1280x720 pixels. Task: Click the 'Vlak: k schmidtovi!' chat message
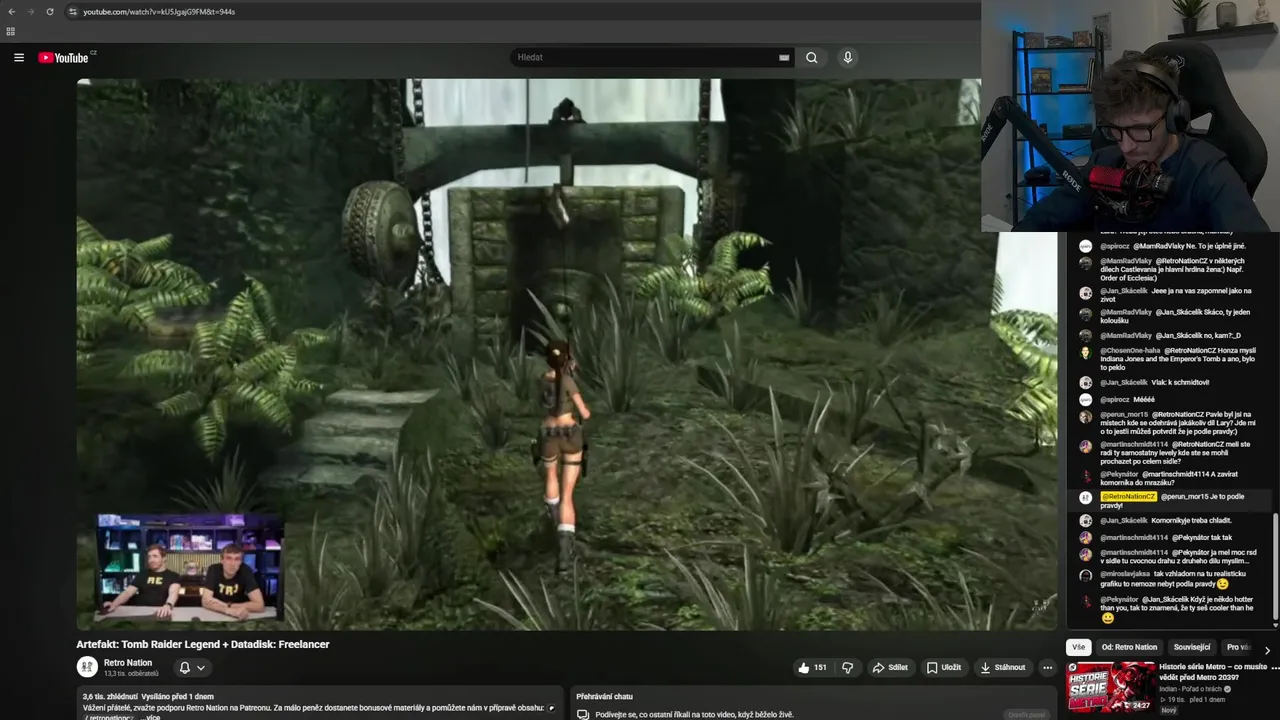click(1180, 382)
